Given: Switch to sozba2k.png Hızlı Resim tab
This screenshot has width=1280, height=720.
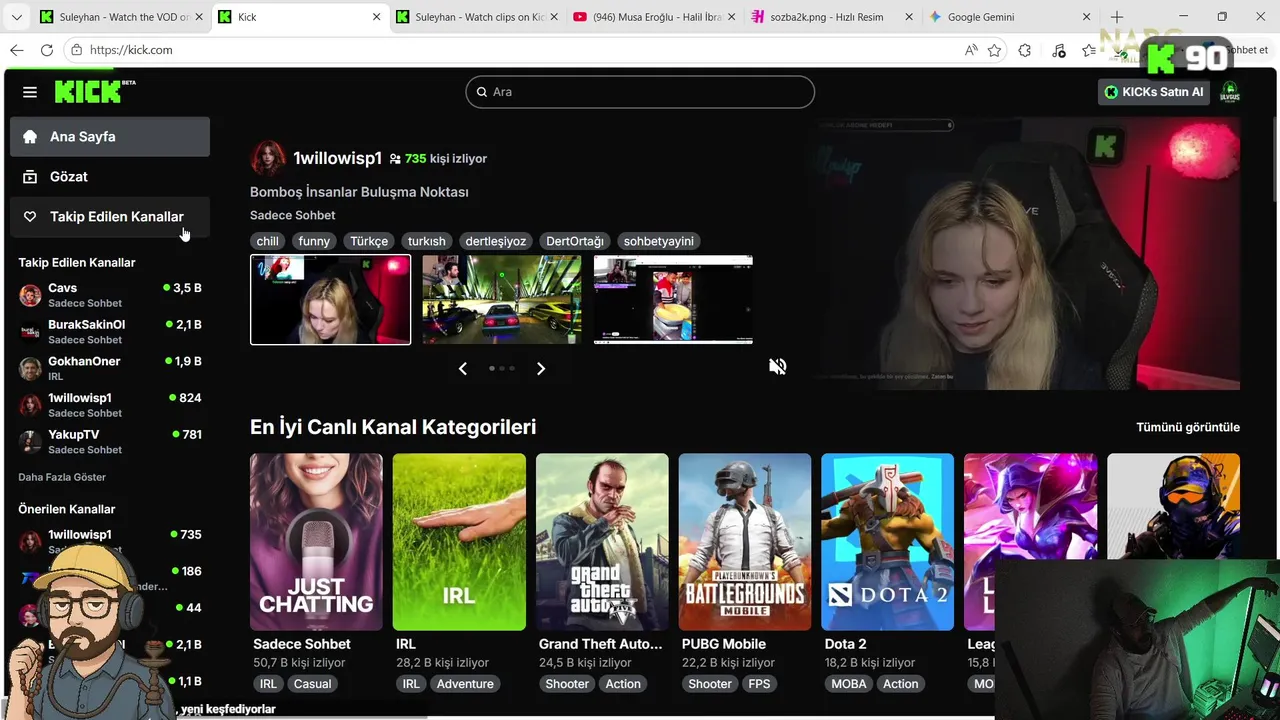Looking at the screenshot, I should 832,17.
